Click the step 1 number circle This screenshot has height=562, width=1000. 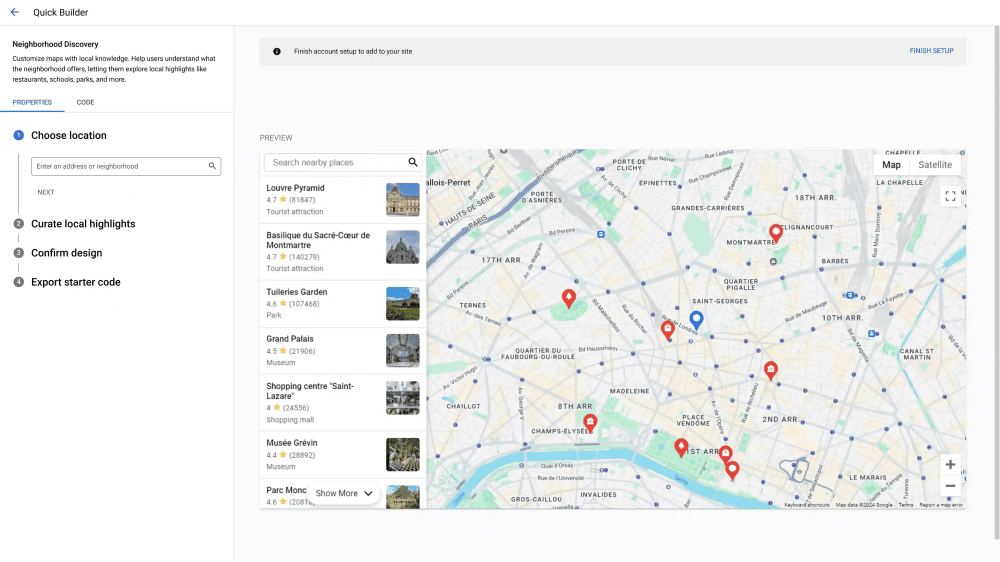pyautogui.click(x=18, y=135)
